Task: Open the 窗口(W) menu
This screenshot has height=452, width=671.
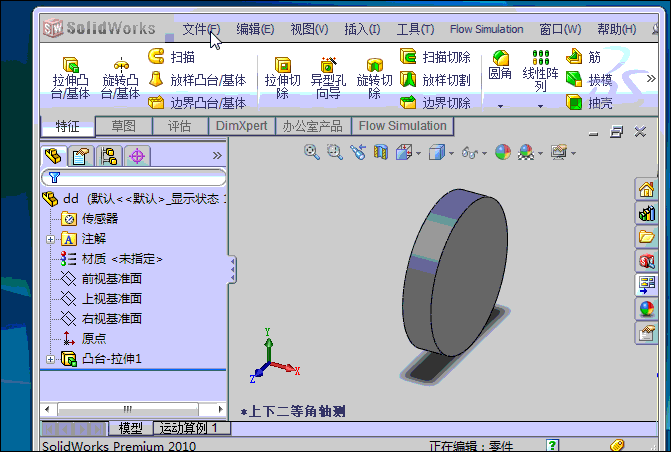Action: coord(560,29)
